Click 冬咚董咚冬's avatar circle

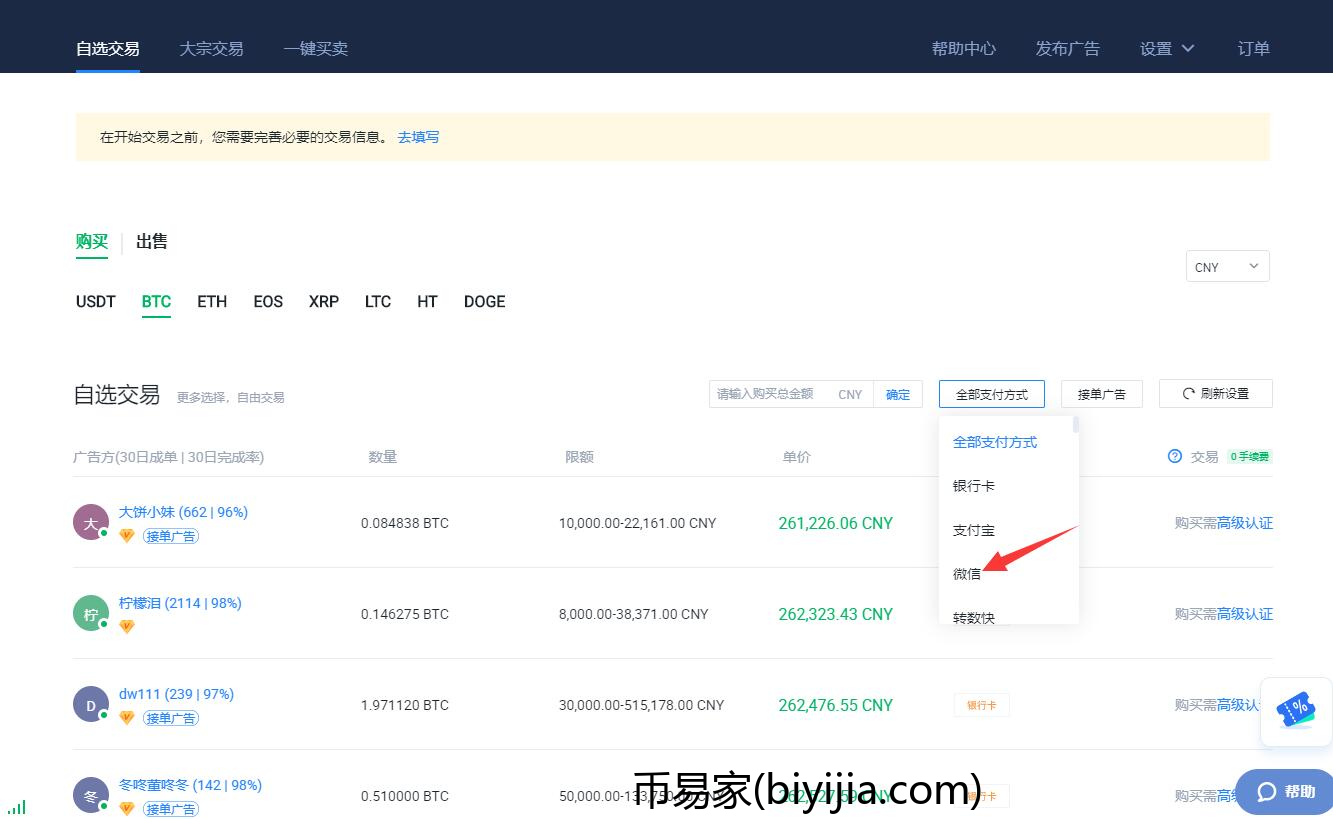point(91,795)
